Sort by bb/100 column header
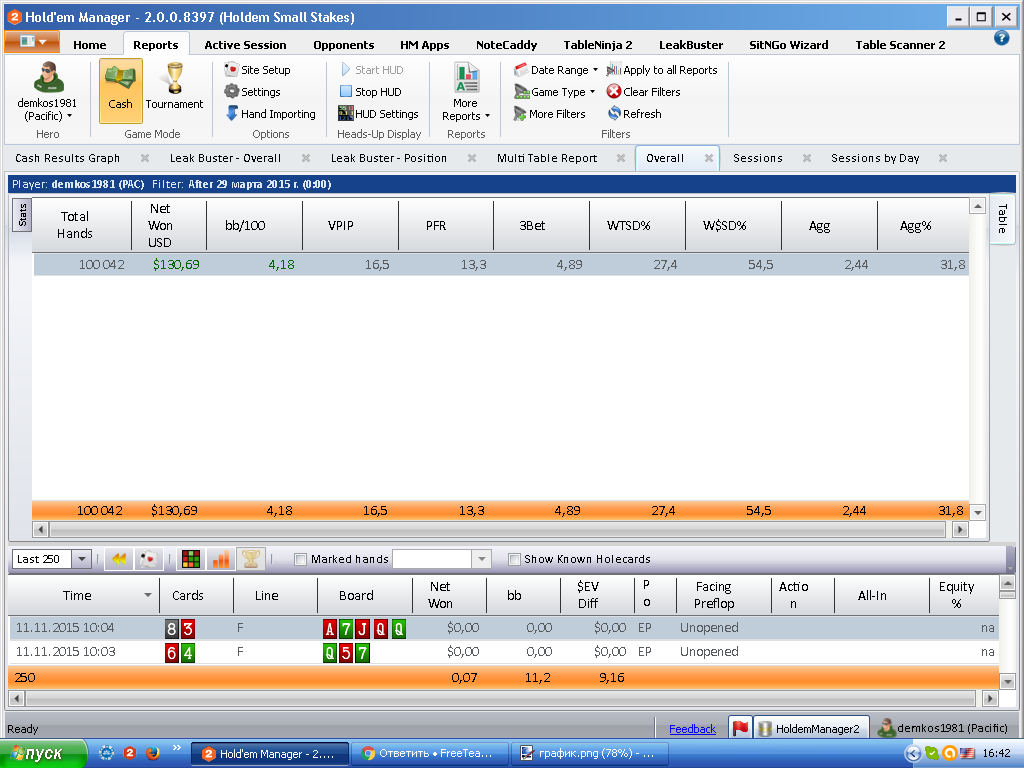The height and width of the screenshot is (768, 1024). click(255, 225)
